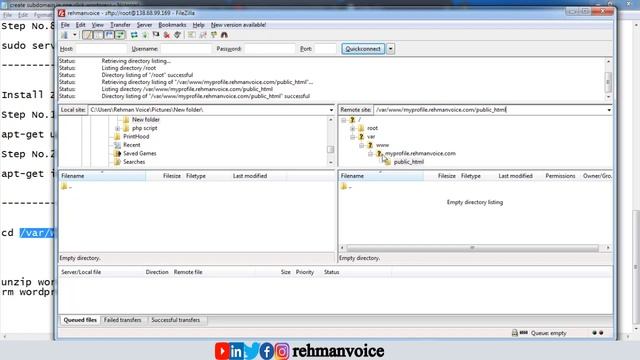Open the Remote site path dropdown

[609, 110]
